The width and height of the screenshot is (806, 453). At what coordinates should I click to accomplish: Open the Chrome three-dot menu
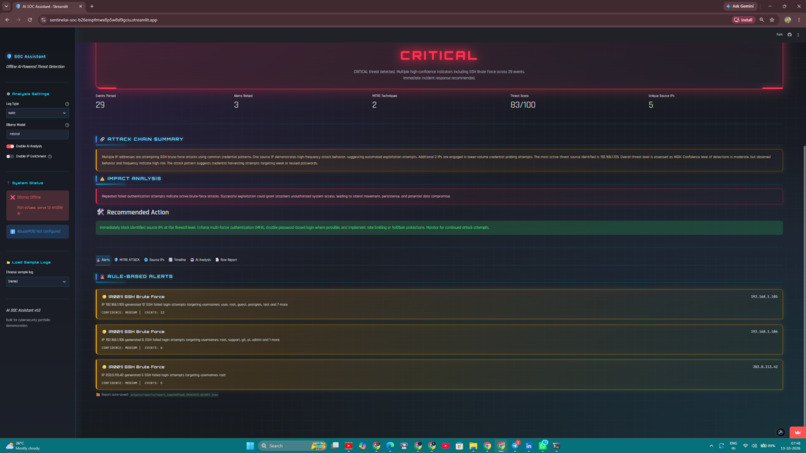[x=799, y=20]
